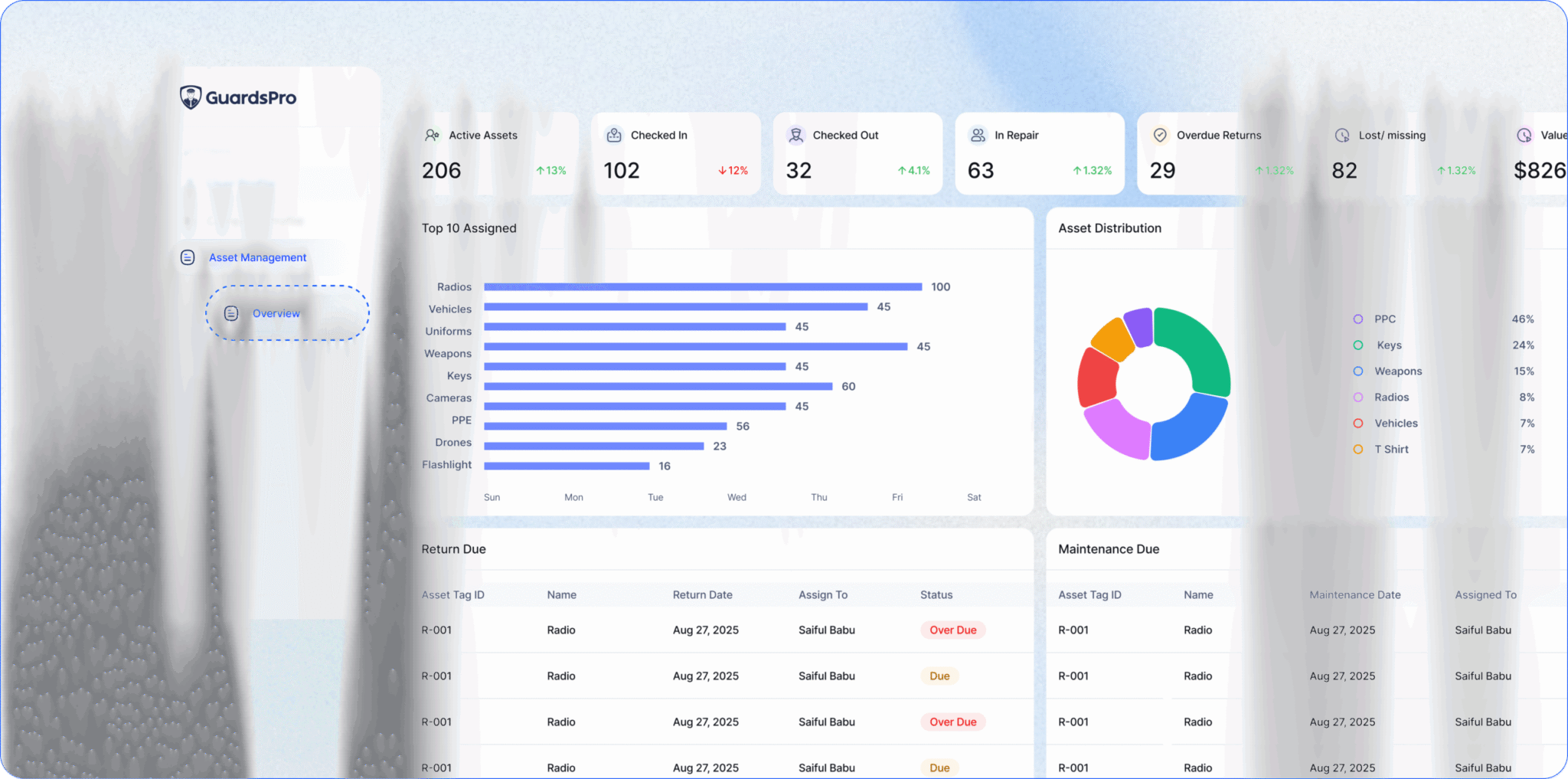The width and height of the screenshot is (1568, 779).
Task: Click the Checked Out guard icon
Action: coord(796,136)
